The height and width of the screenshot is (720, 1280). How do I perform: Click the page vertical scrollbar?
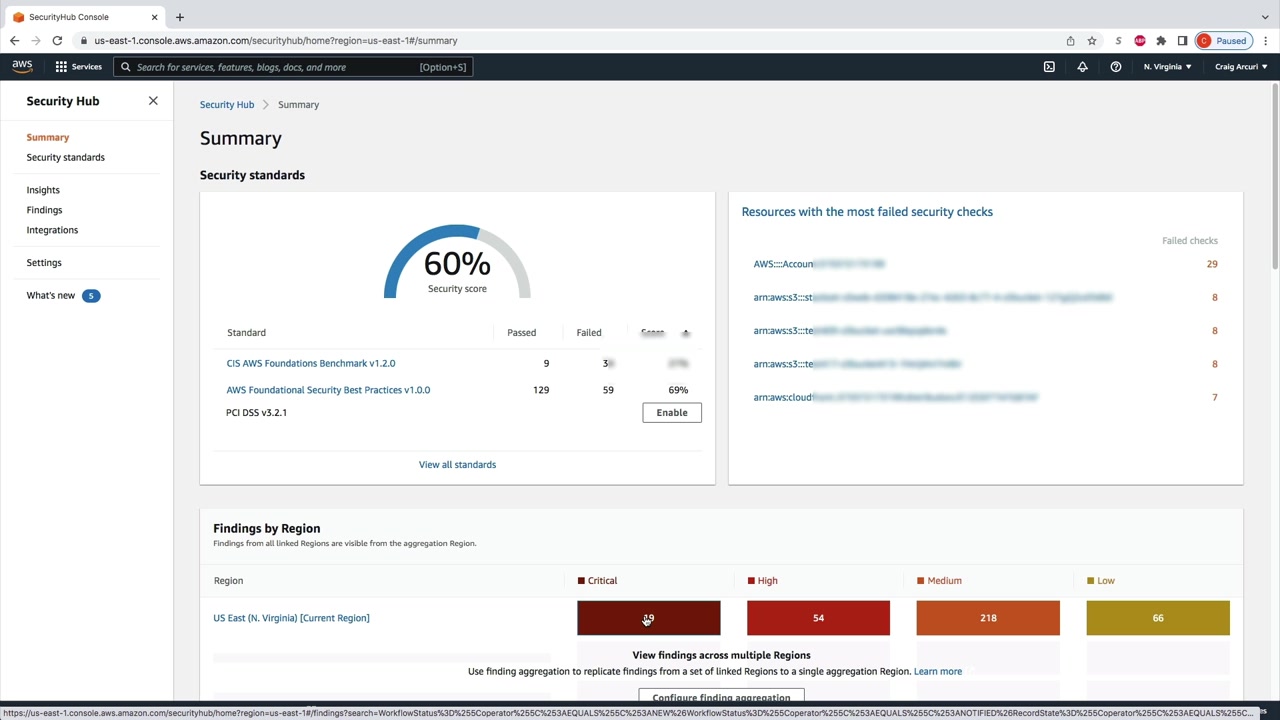(x=1275, y=175)
